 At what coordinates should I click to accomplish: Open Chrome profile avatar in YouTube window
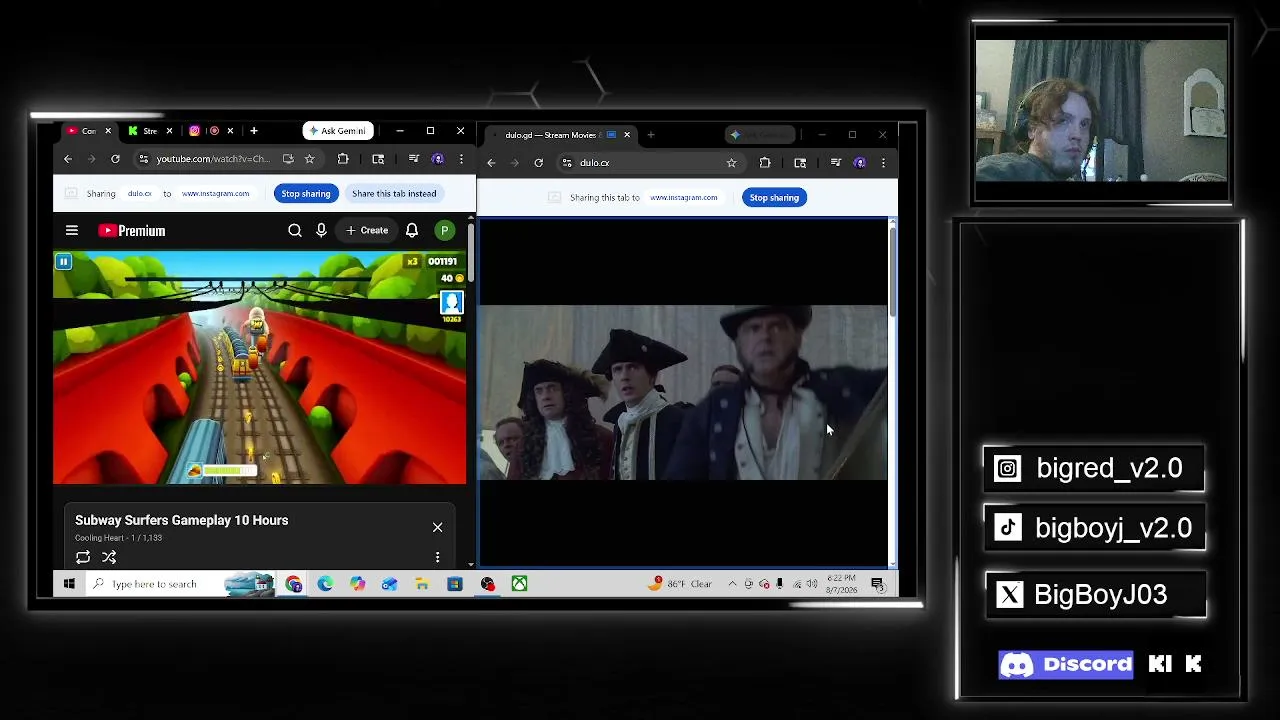coord(437,159)
